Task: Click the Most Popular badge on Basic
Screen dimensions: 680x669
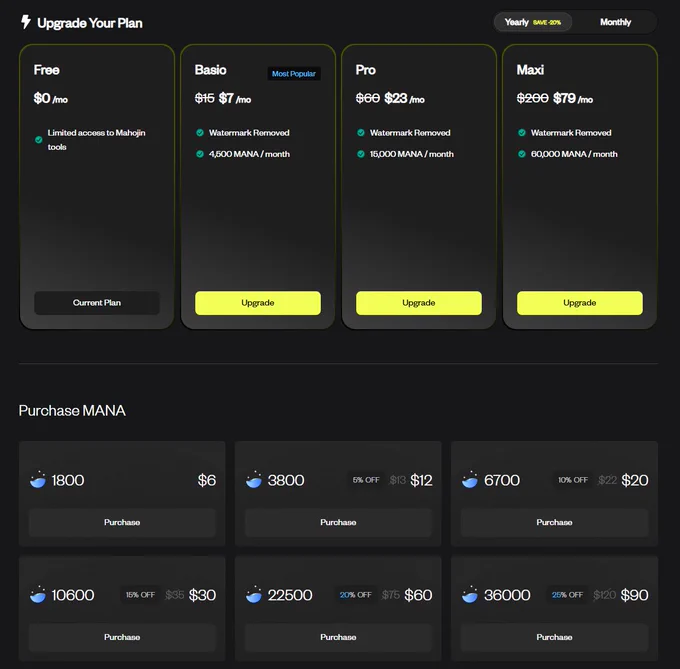Action: pos(294,74)
